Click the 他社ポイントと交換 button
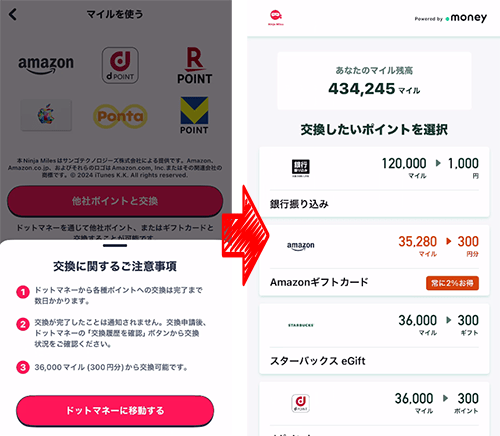500x436 pixels. 115,201
